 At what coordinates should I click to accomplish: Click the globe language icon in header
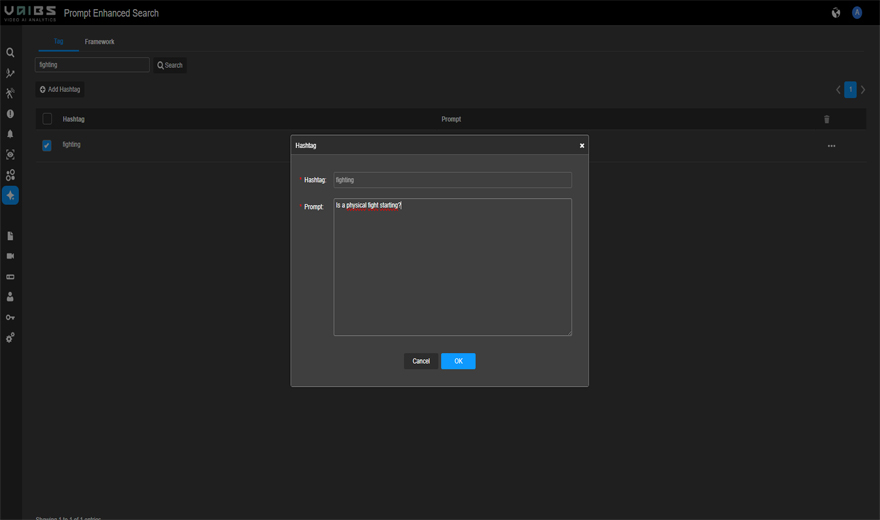click(836, 13)
